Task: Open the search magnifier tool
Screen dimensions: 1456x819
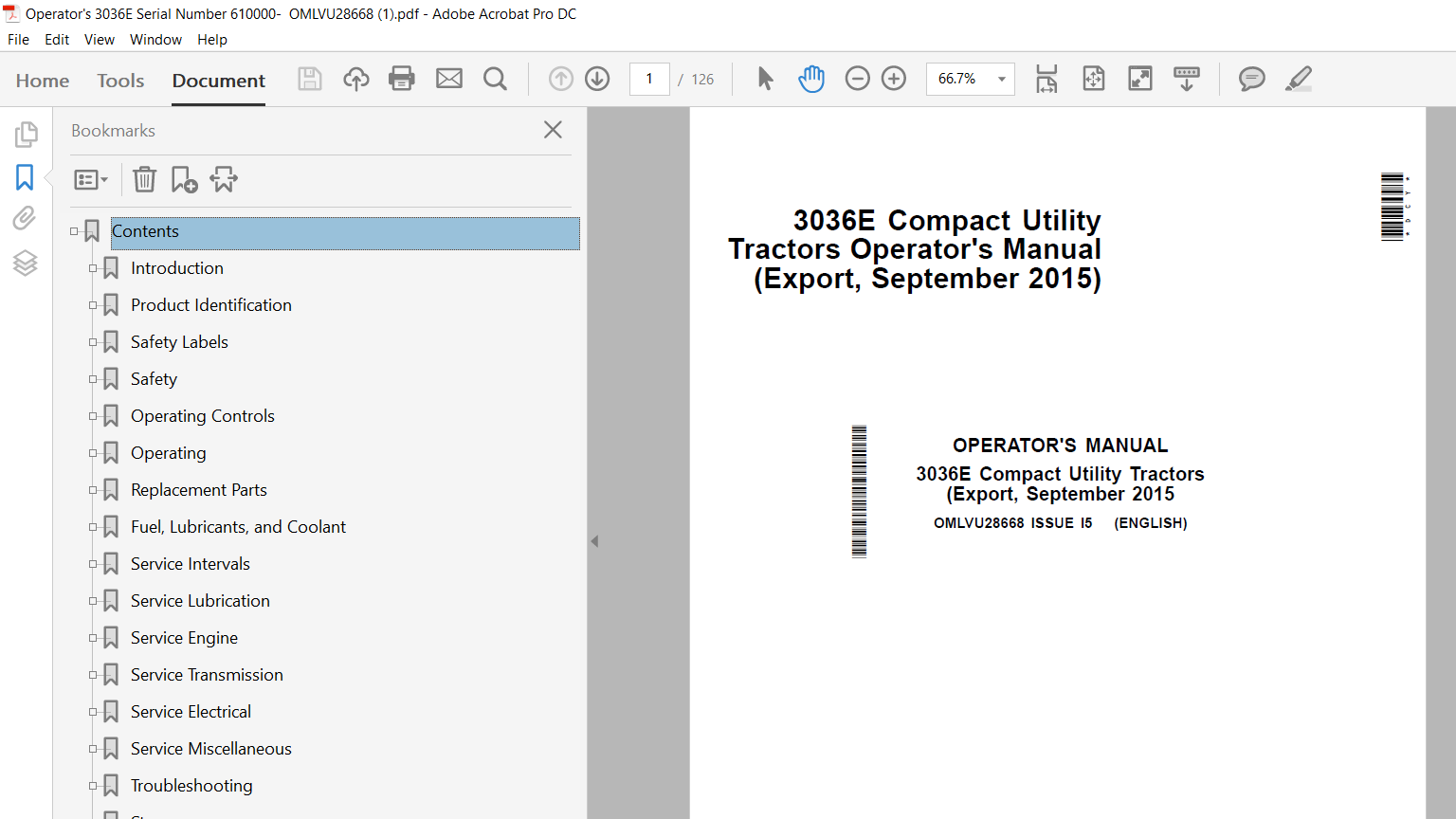Action: tap(495, 79)
